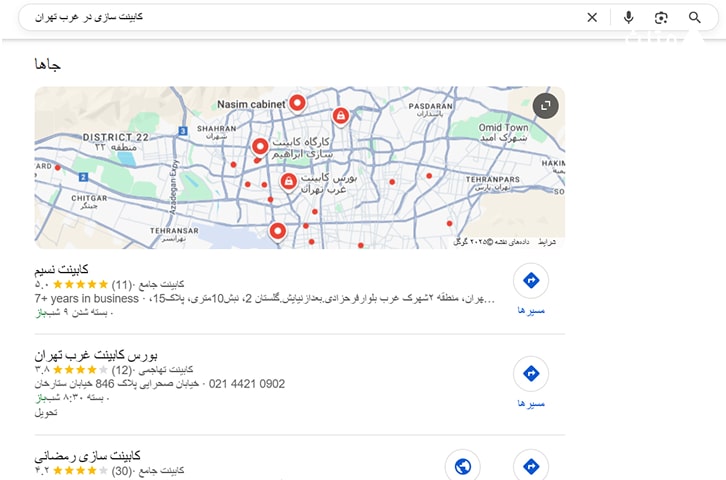Submit search using the magnifying glass icon
Image resolution: width=726 pixels, height=480 pixels.
coord(694,18)
